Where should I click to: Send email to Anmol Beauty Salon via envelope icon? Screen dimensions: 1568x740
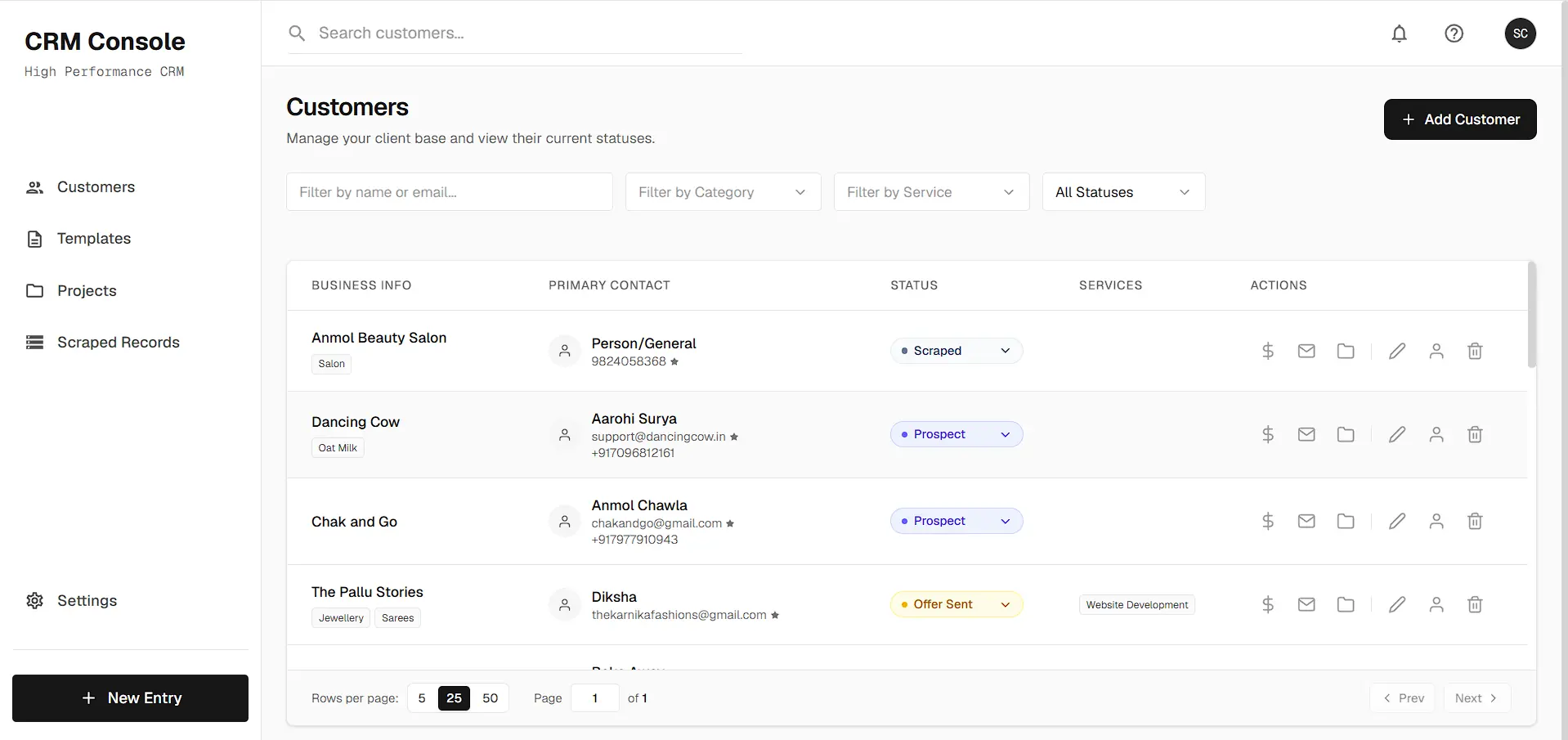1306,351
